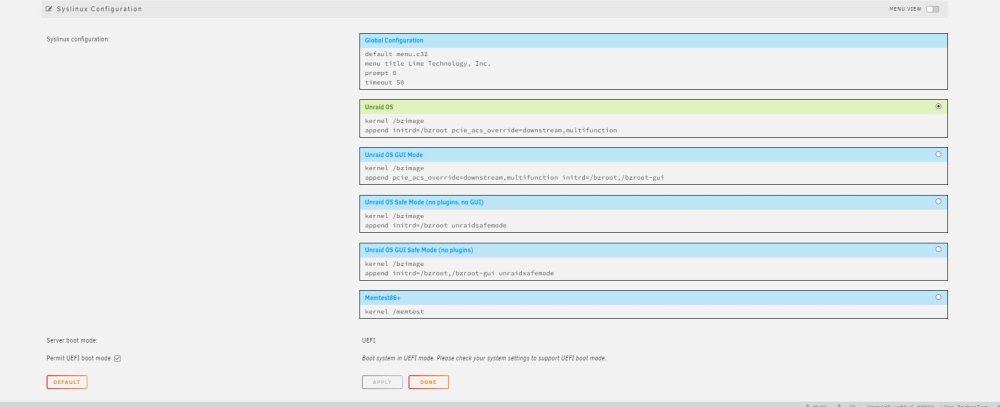
Task: Edit the Safe Mode (no plugins, no GUI) text
Action: [653, 220]
